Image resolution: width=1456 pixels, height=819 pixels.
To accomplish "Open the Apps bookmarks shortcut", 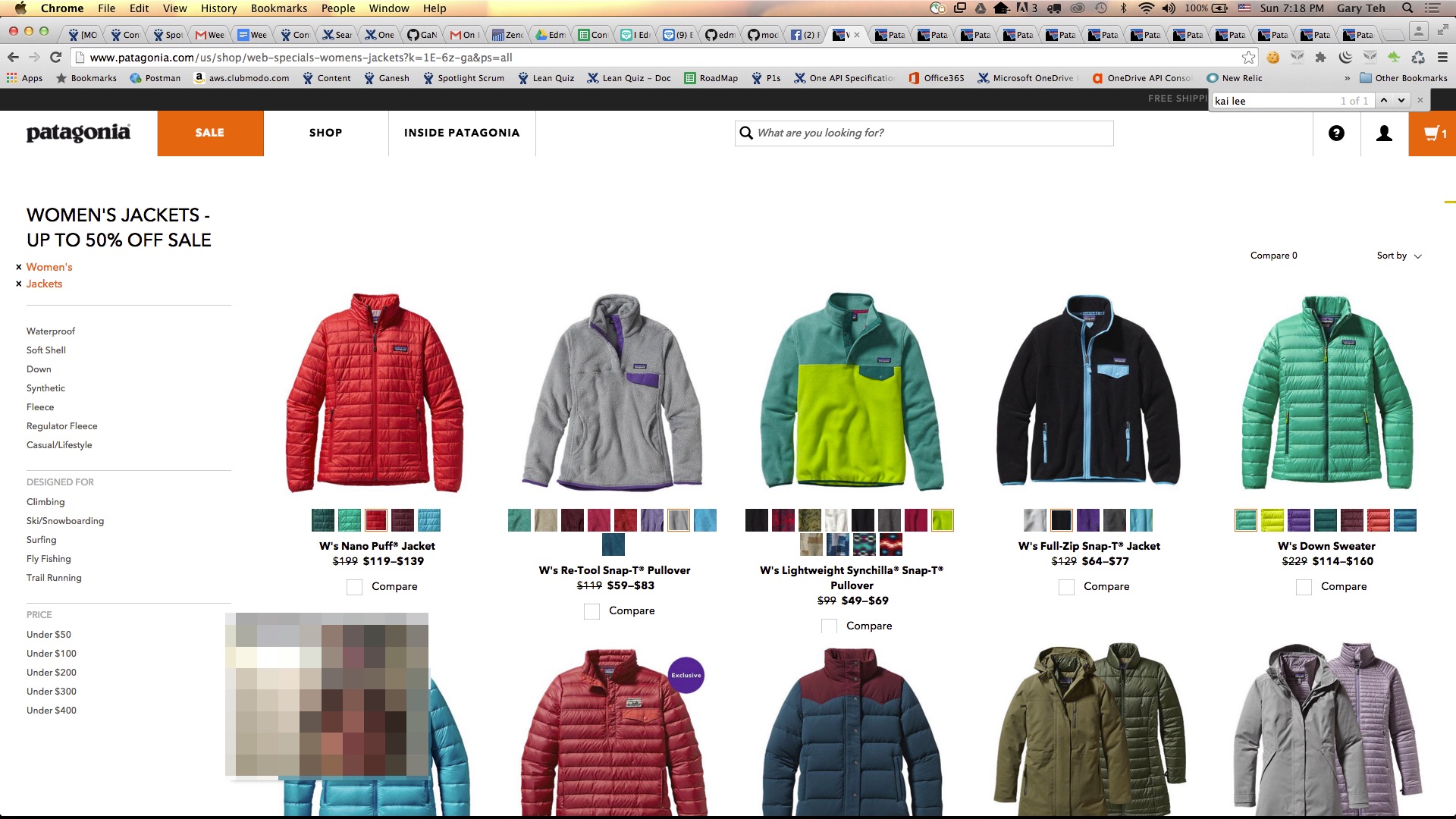I will [24, 78].
